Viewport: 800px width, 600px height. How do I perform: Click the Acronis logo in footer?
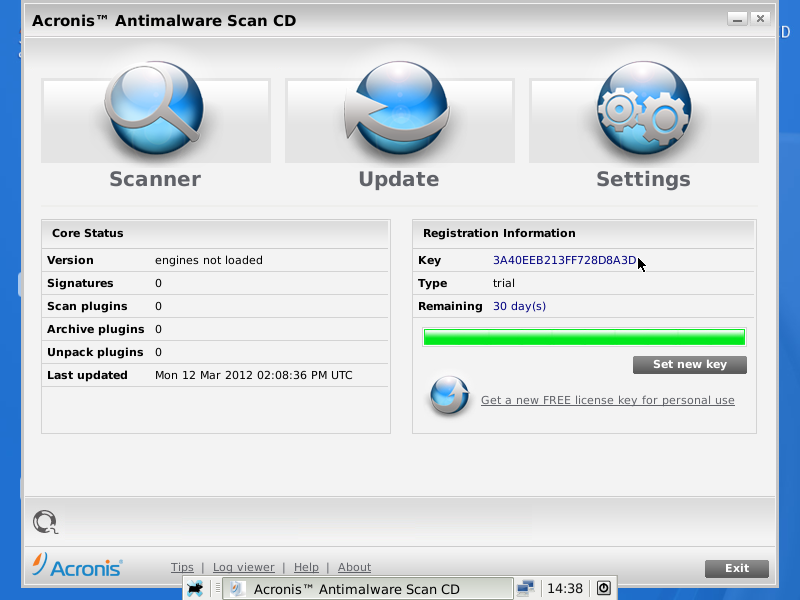77,565
